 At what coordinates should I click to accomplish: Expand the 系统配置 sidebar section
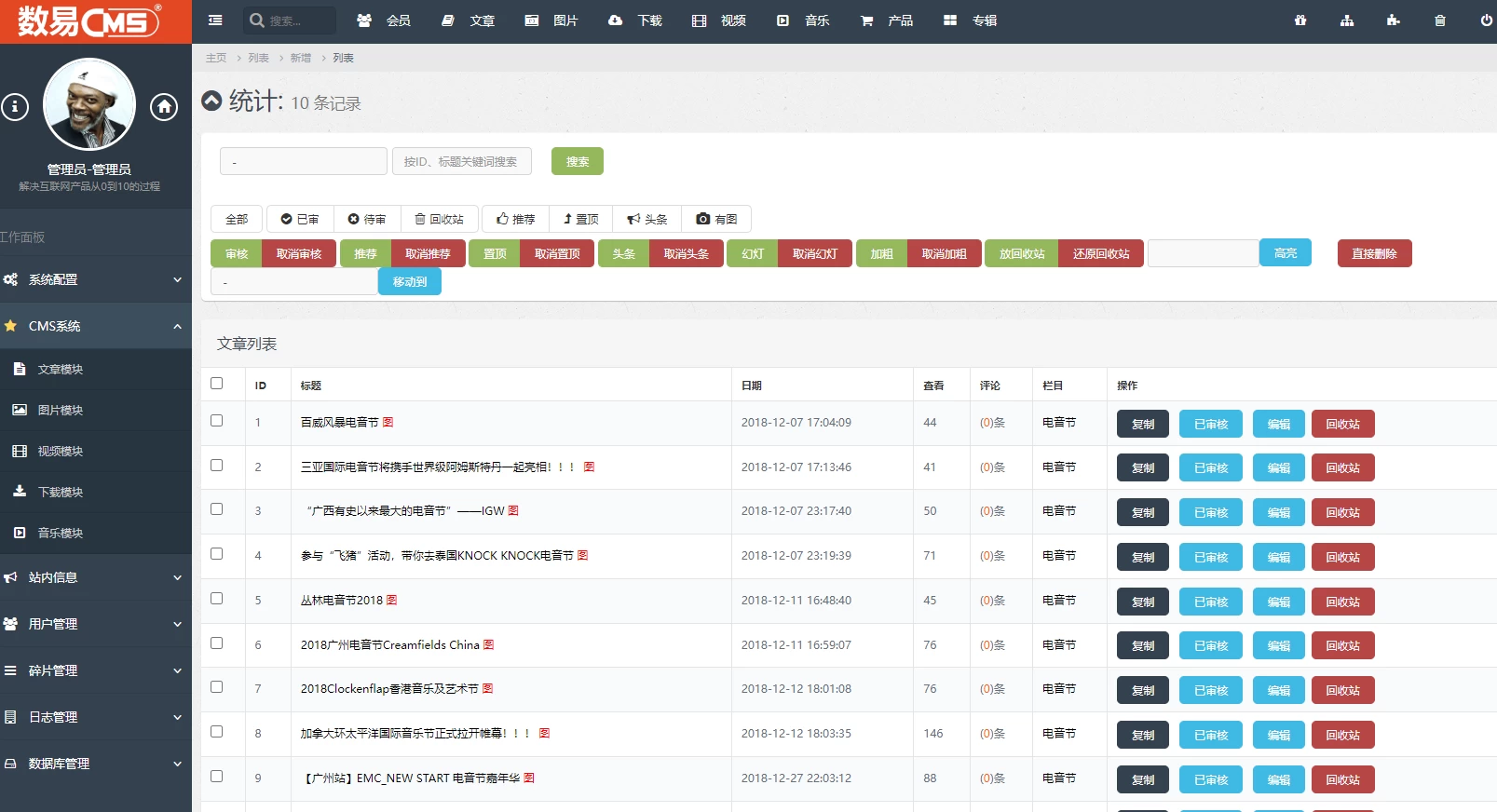[x=95, y=279]
